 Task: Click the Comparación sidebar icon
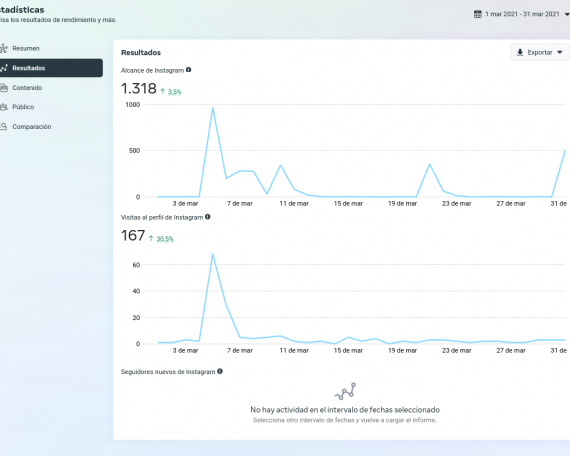4,127
